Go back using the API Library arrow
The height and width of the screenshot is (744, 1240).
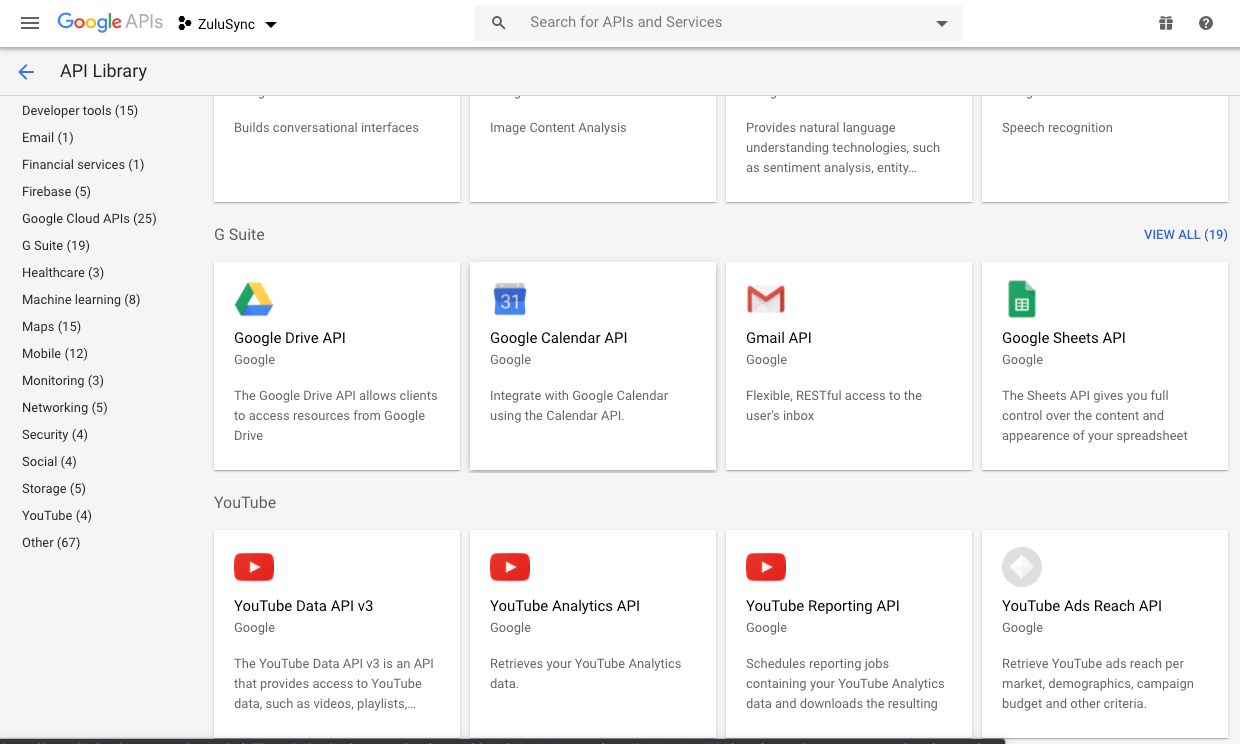point(26,72)
